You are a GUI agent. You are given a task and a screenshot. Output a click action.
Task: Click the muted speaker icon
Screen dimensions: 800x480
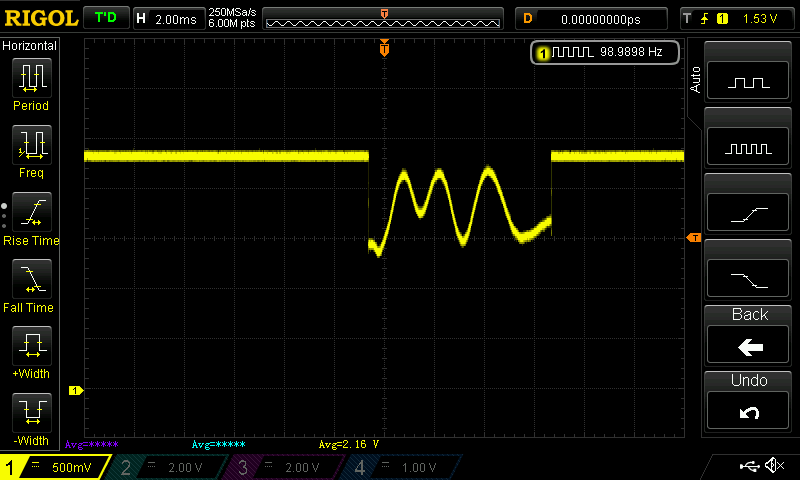[774, 465]
